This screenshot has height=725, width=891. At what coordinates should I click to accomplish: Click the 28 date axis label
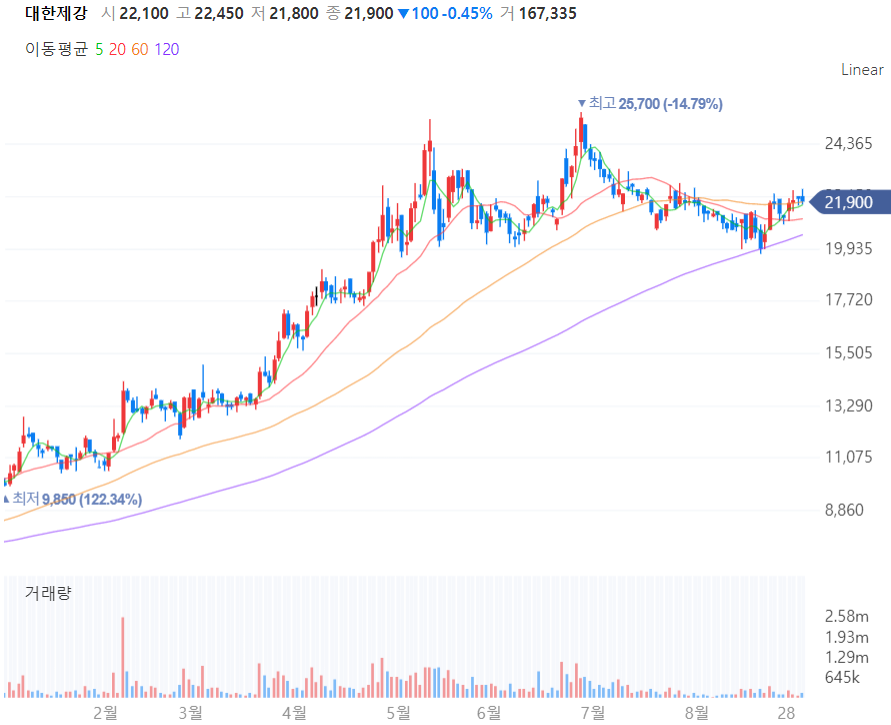(786, 712)
